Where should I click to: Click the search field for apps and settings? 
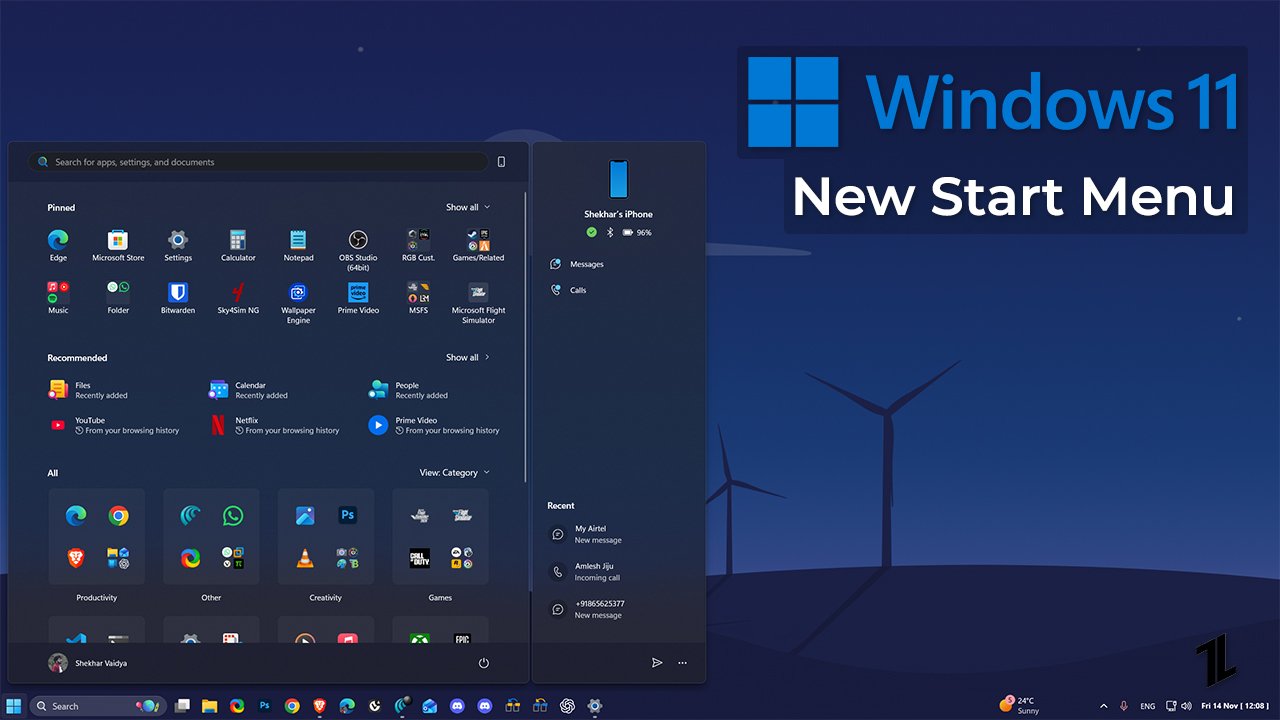click(x=258, y=161)
